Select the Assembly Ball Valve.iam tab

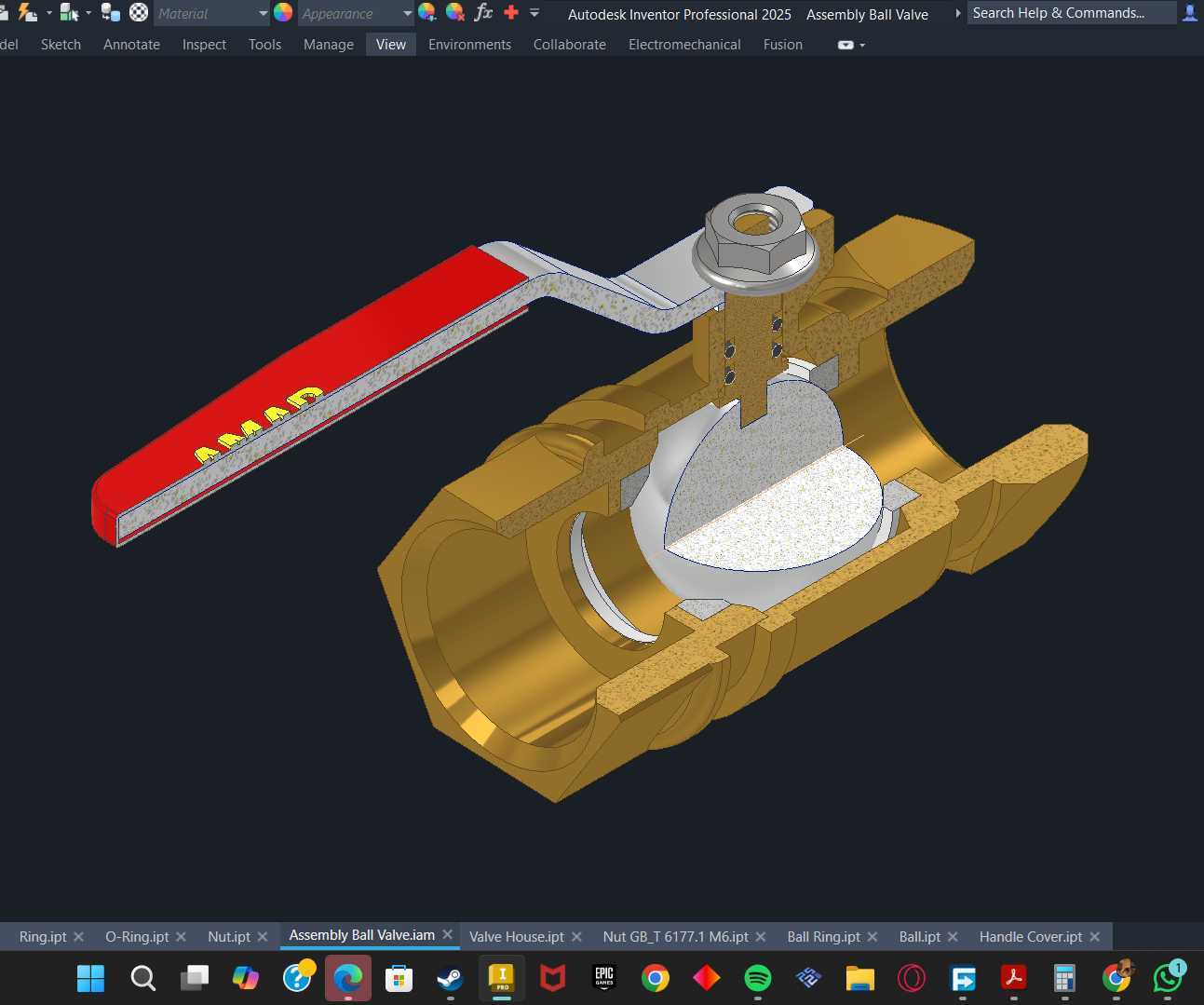click(362, 935)
